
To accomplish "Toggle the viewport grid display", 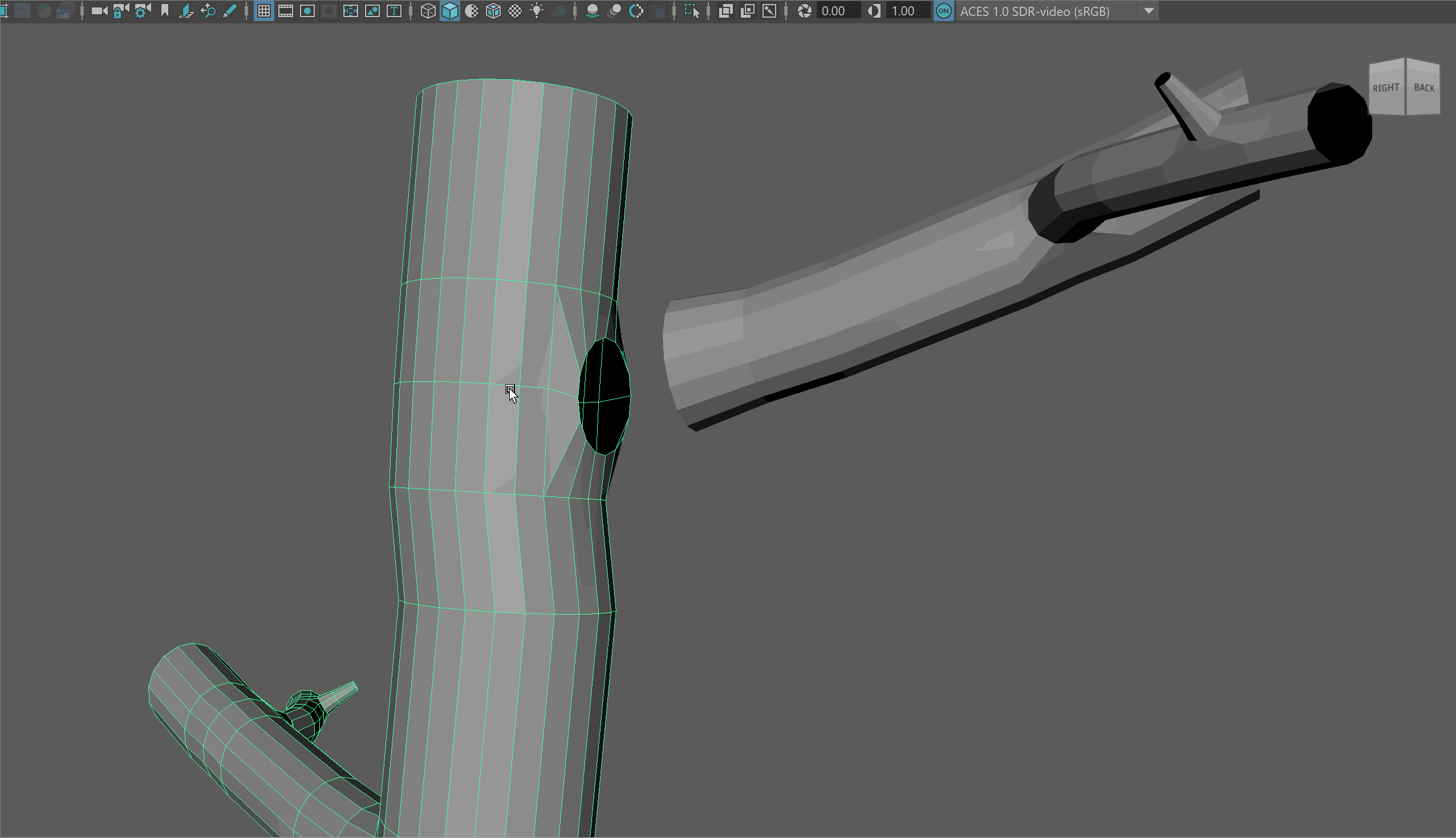I will 263,11.
